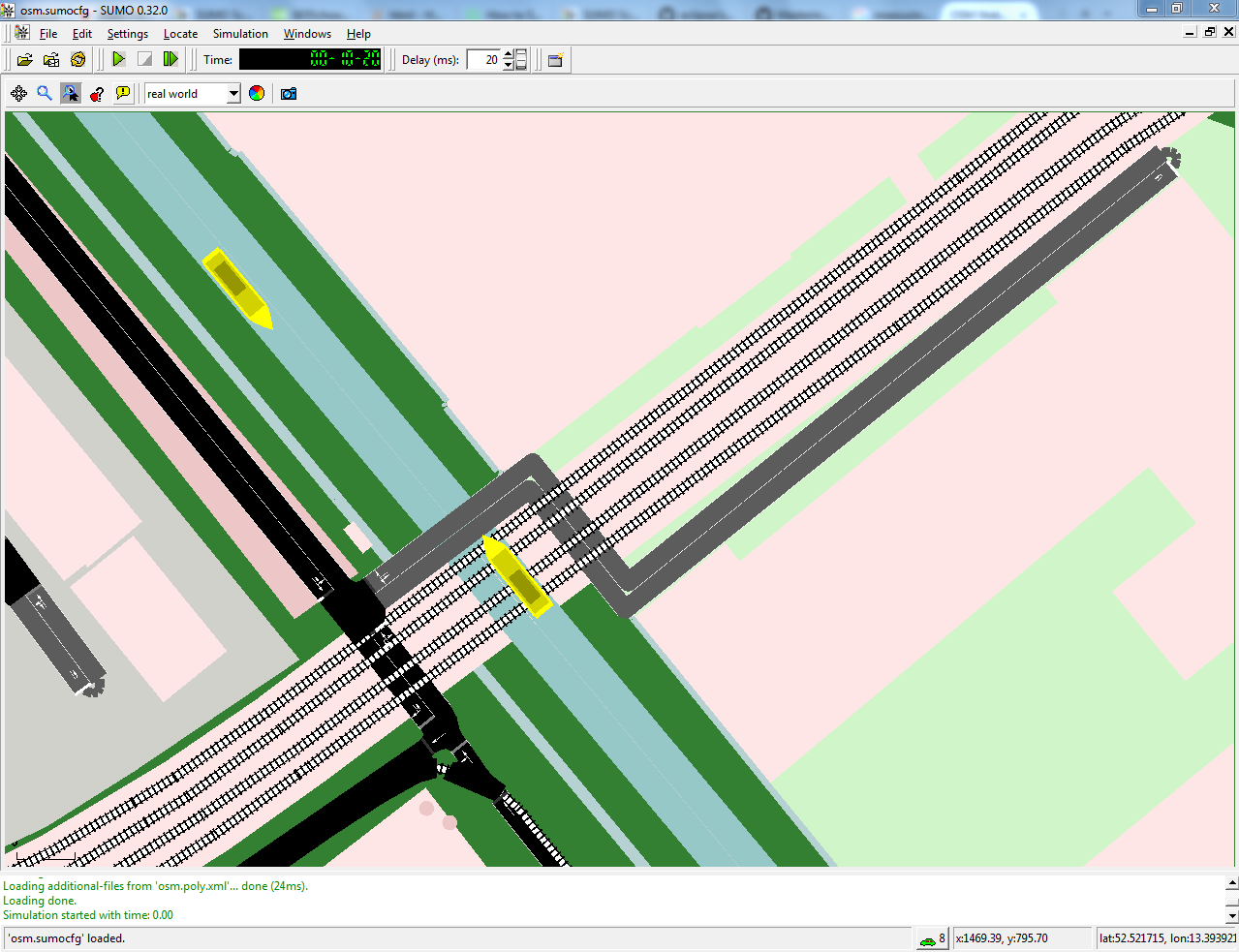Click the open simulation folder icon
This screenshot has width=1239, height=952.
(25, 60)
